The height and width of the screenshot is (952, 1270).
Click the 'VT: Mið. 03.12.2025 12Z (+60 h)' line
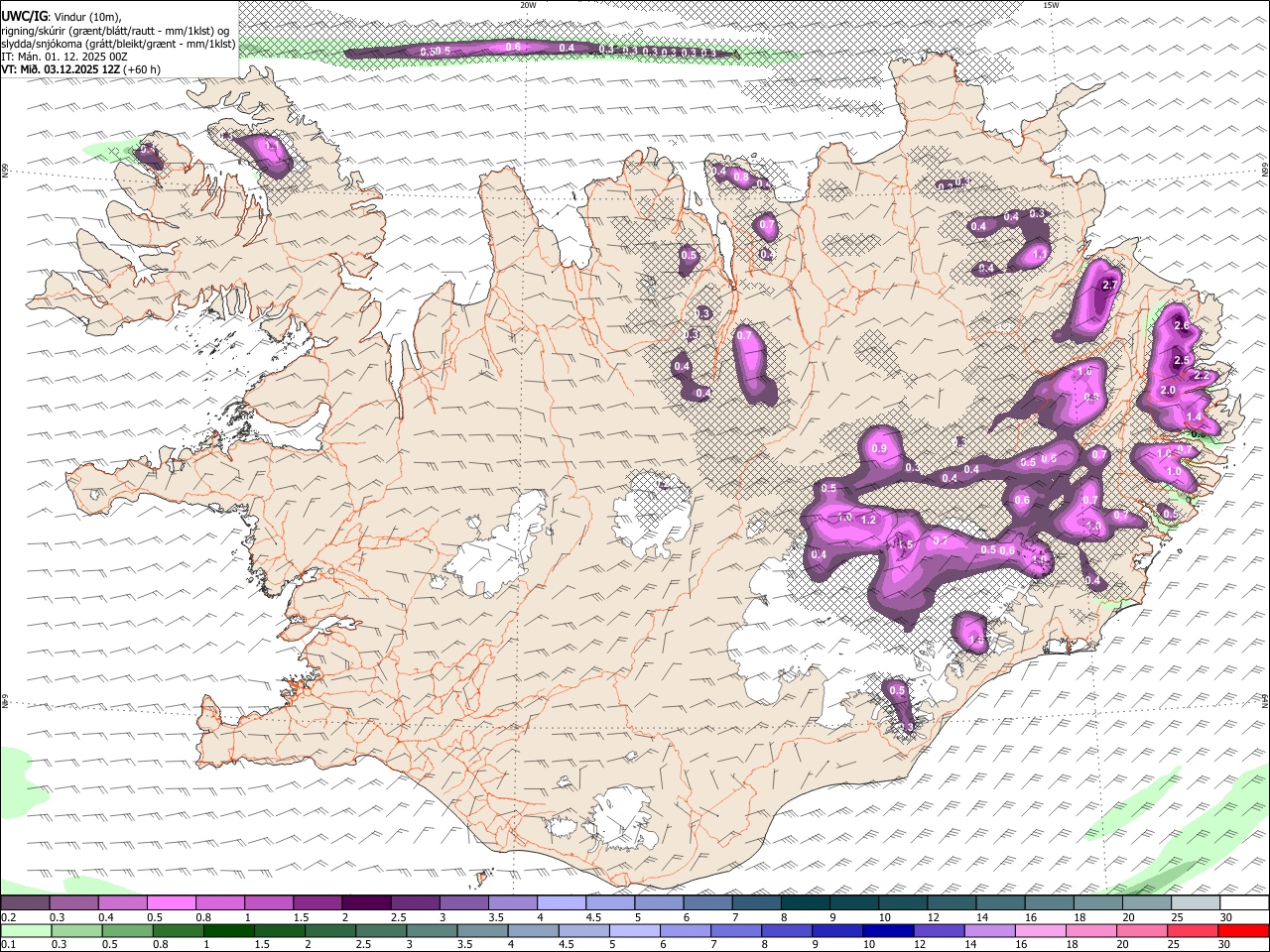point(81,69)
